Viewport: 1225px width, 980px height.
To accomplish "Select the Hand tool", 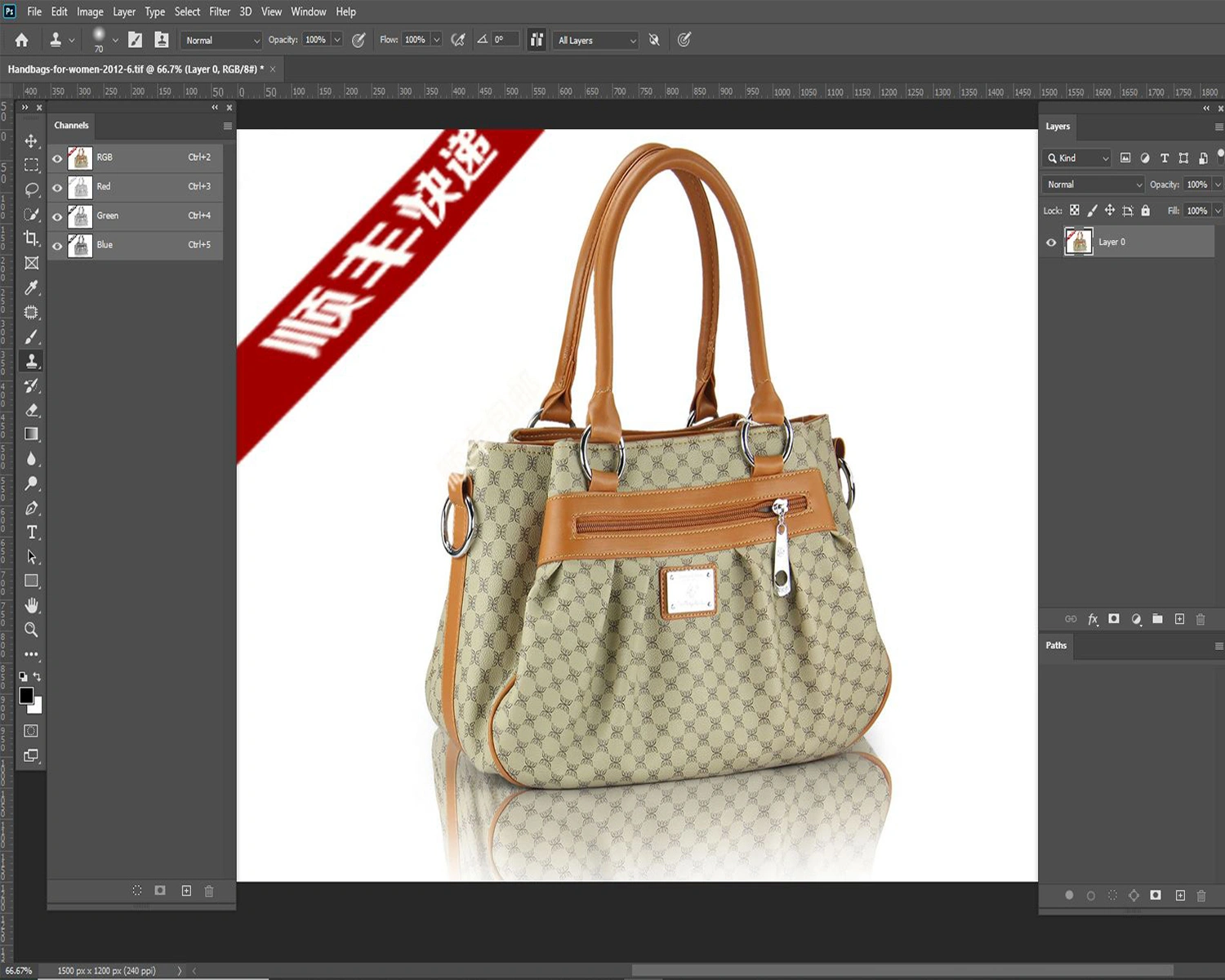I will tap(31, 605).
